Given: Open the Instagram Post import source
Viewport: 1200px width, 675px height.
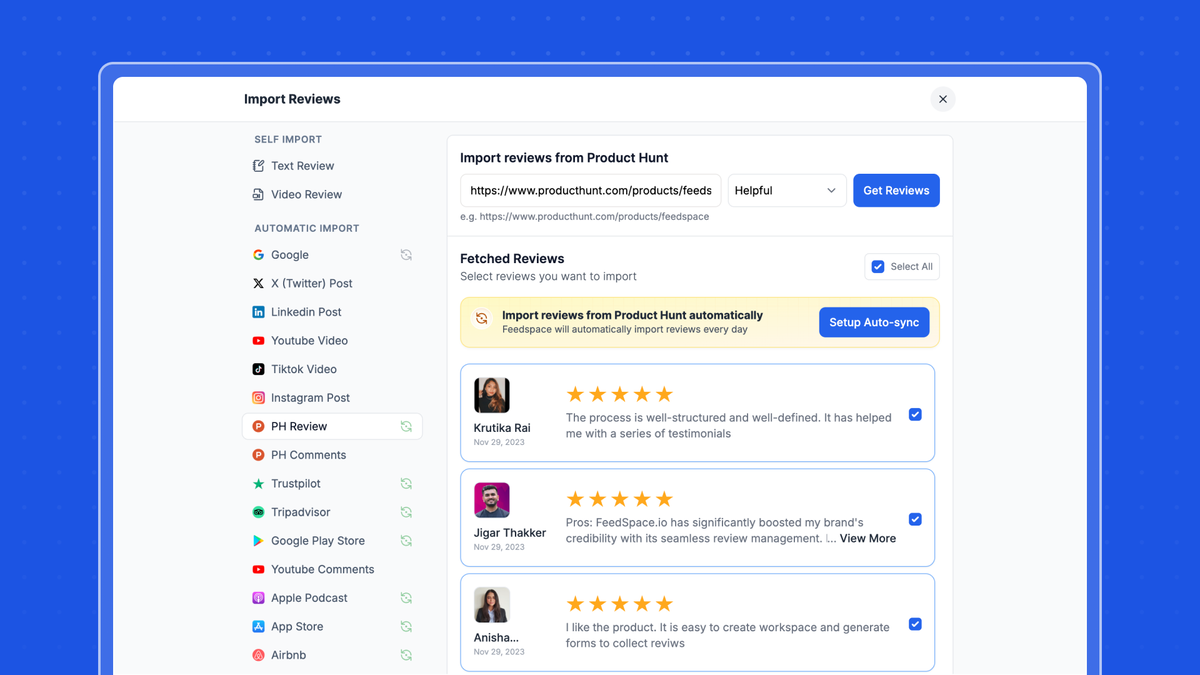Looking at the screenshot, I should click(x=259, y=397).
